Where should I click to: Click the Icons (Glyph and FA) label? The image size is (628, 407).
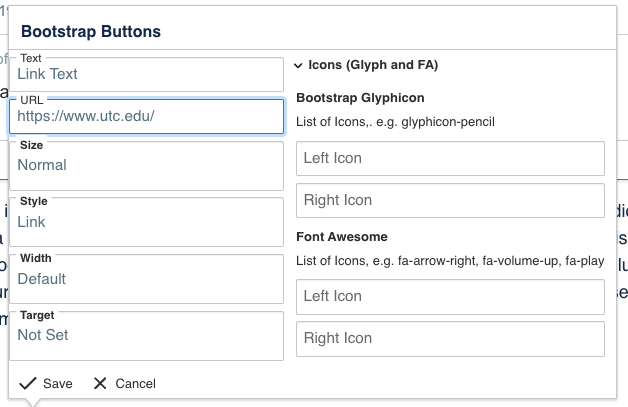coord(373,66)
